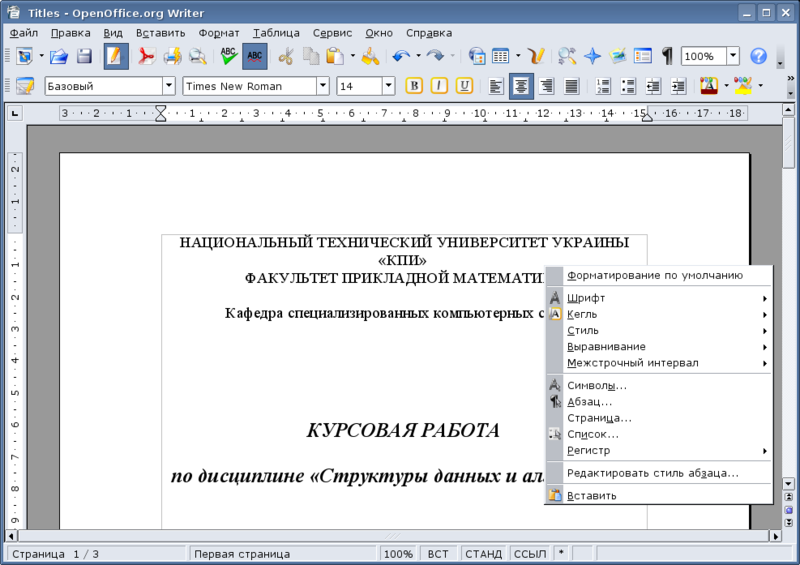The width and height of the screenshot is (800, 565).
Task: Undo the last action
Action: (402, 56)
